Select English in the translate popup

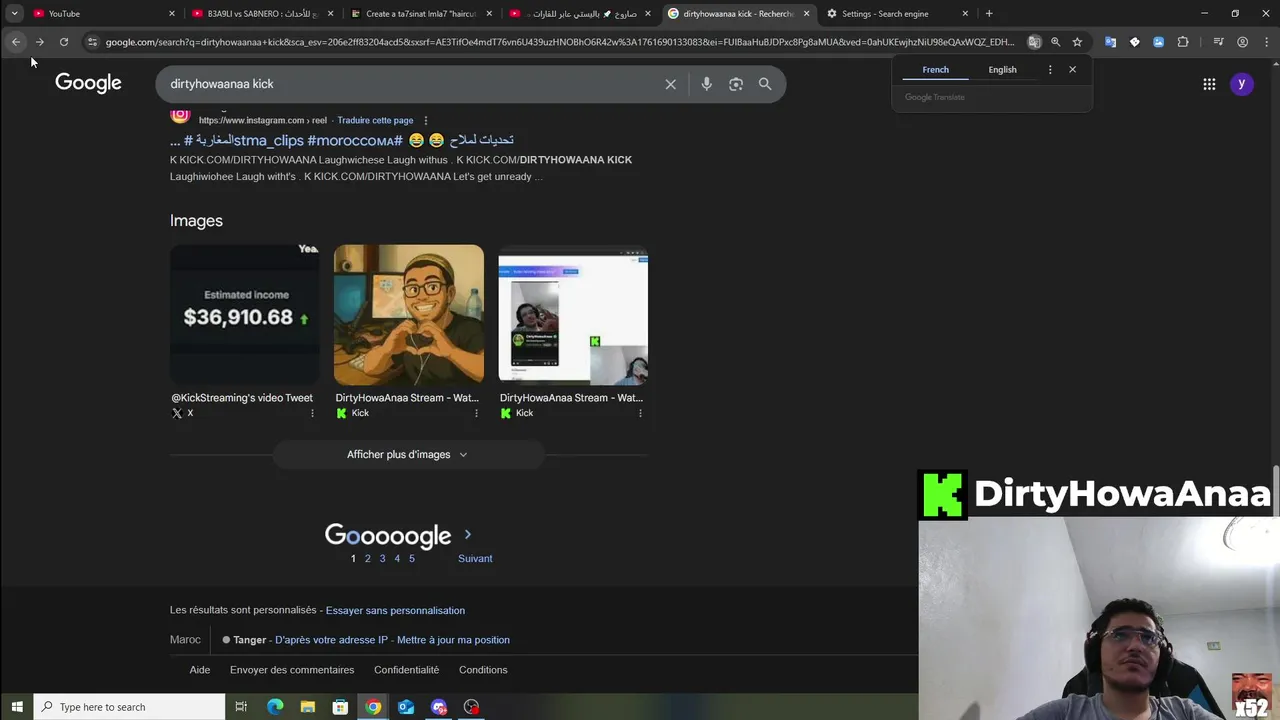[1002, 70]
